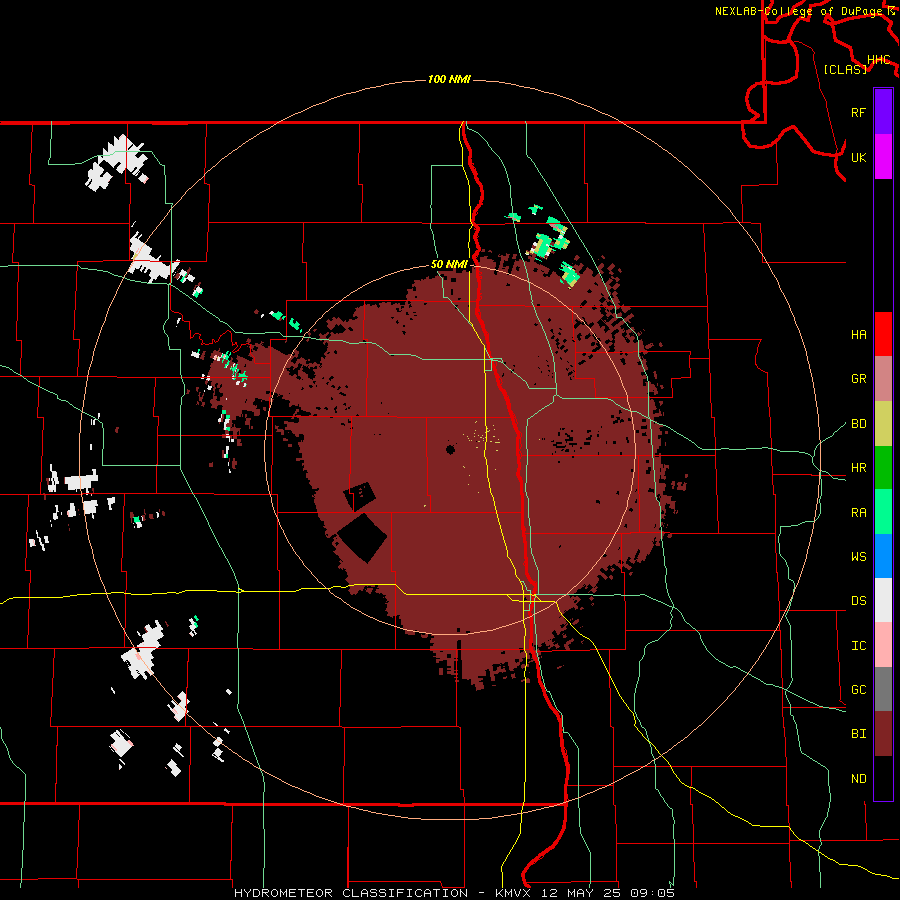Click the white DS legend swatch
900x900 pixels.
[883, 600]
